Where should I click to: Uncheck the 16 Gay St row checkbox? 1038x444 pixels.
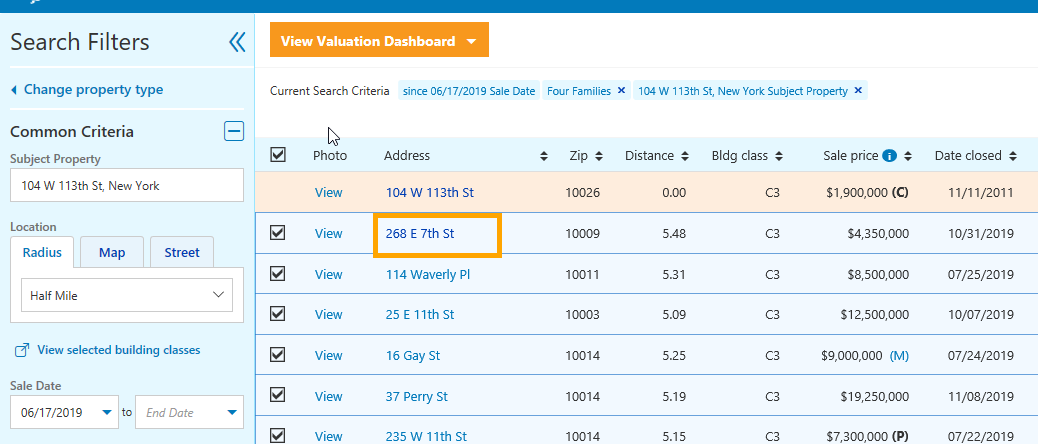point(278,355)
